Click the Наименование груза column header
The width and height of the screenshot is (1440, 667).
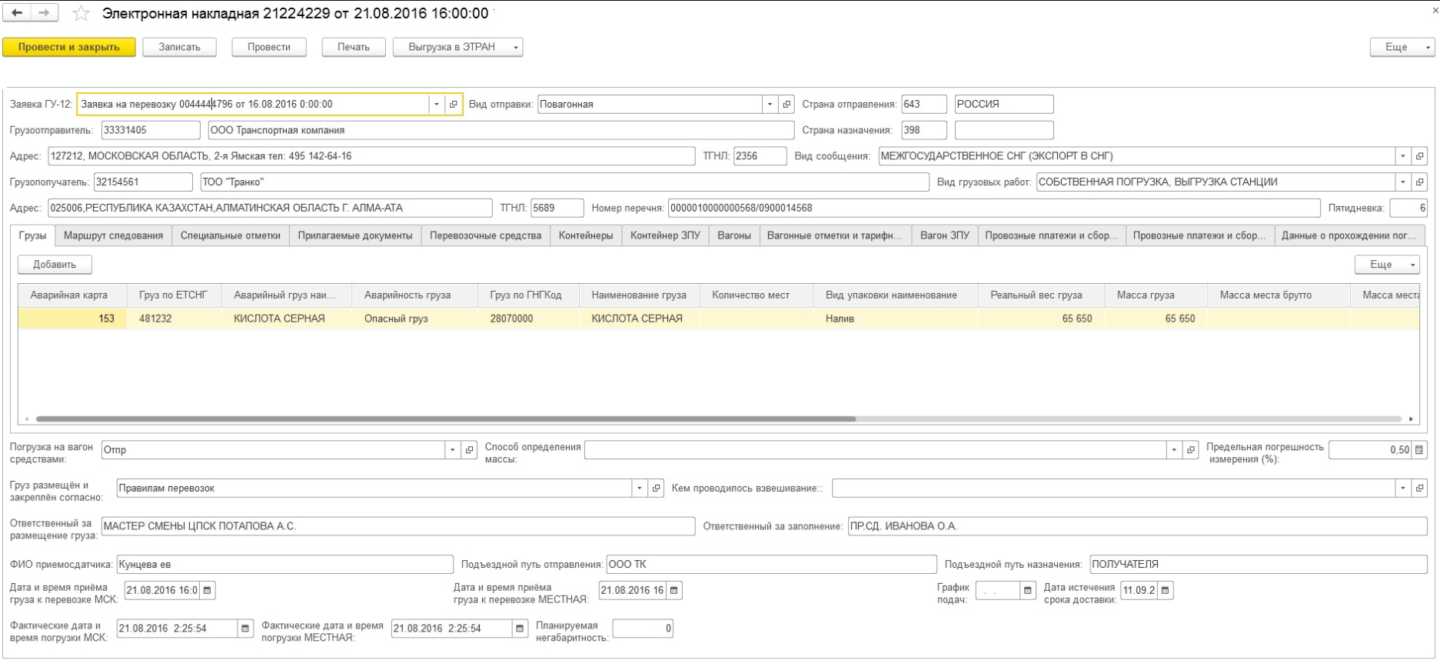pos(640,295)
